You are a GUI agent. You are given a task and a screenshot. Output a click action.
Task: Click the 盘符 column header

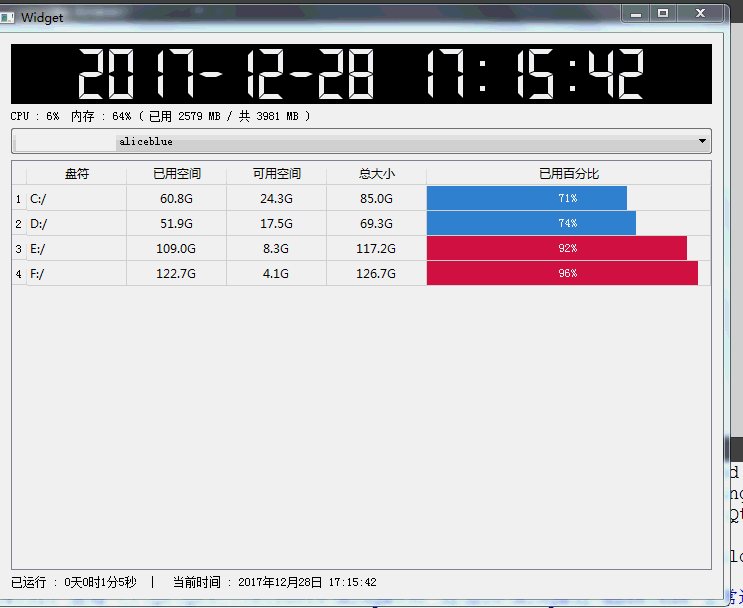point(77,174)
